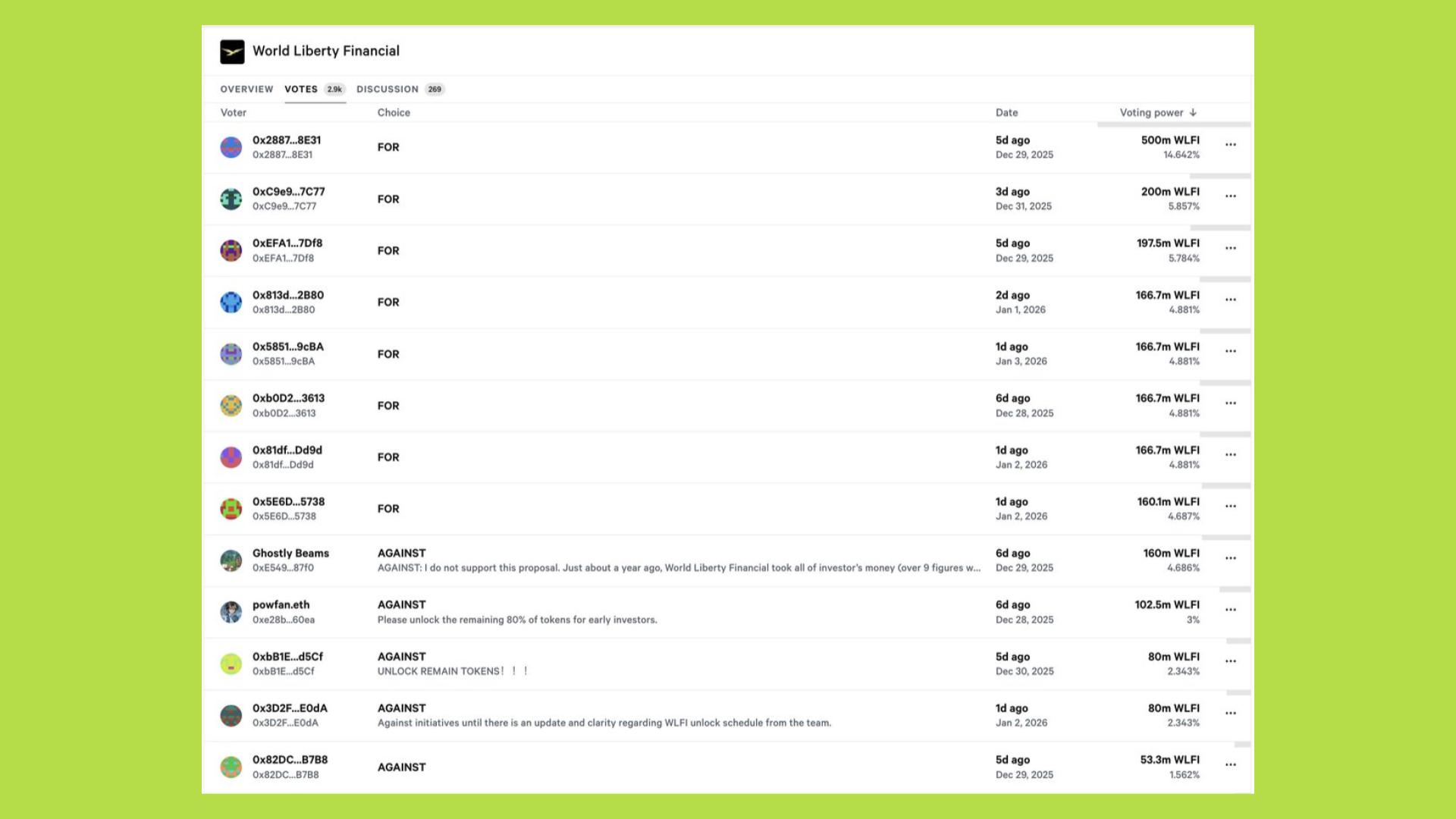1456x819 pixels.
Task: Select the Votes tab
Action: (301, 89)
